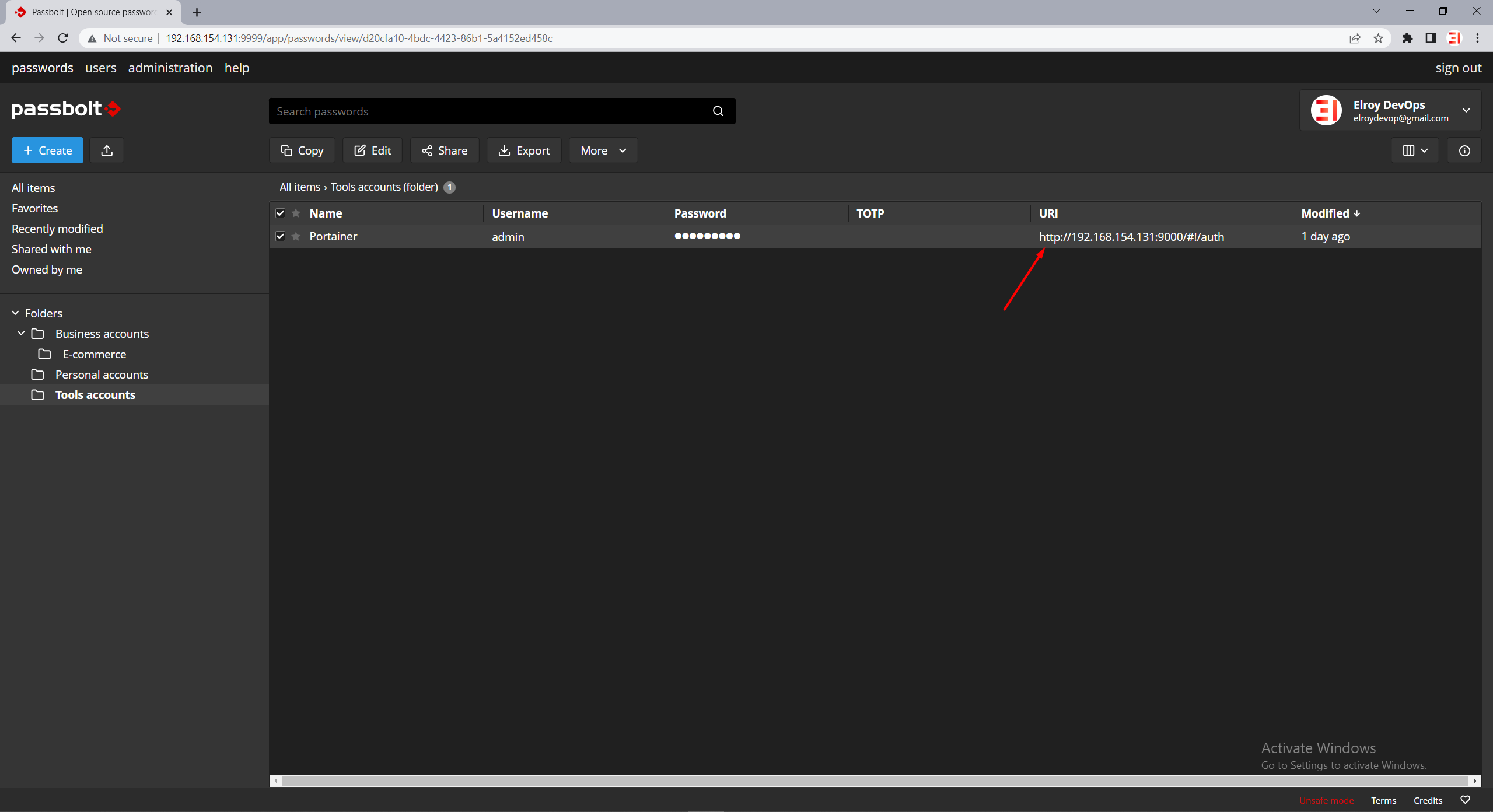
Task: Show Owned by me passwords
Action: (x=47, y=269)
